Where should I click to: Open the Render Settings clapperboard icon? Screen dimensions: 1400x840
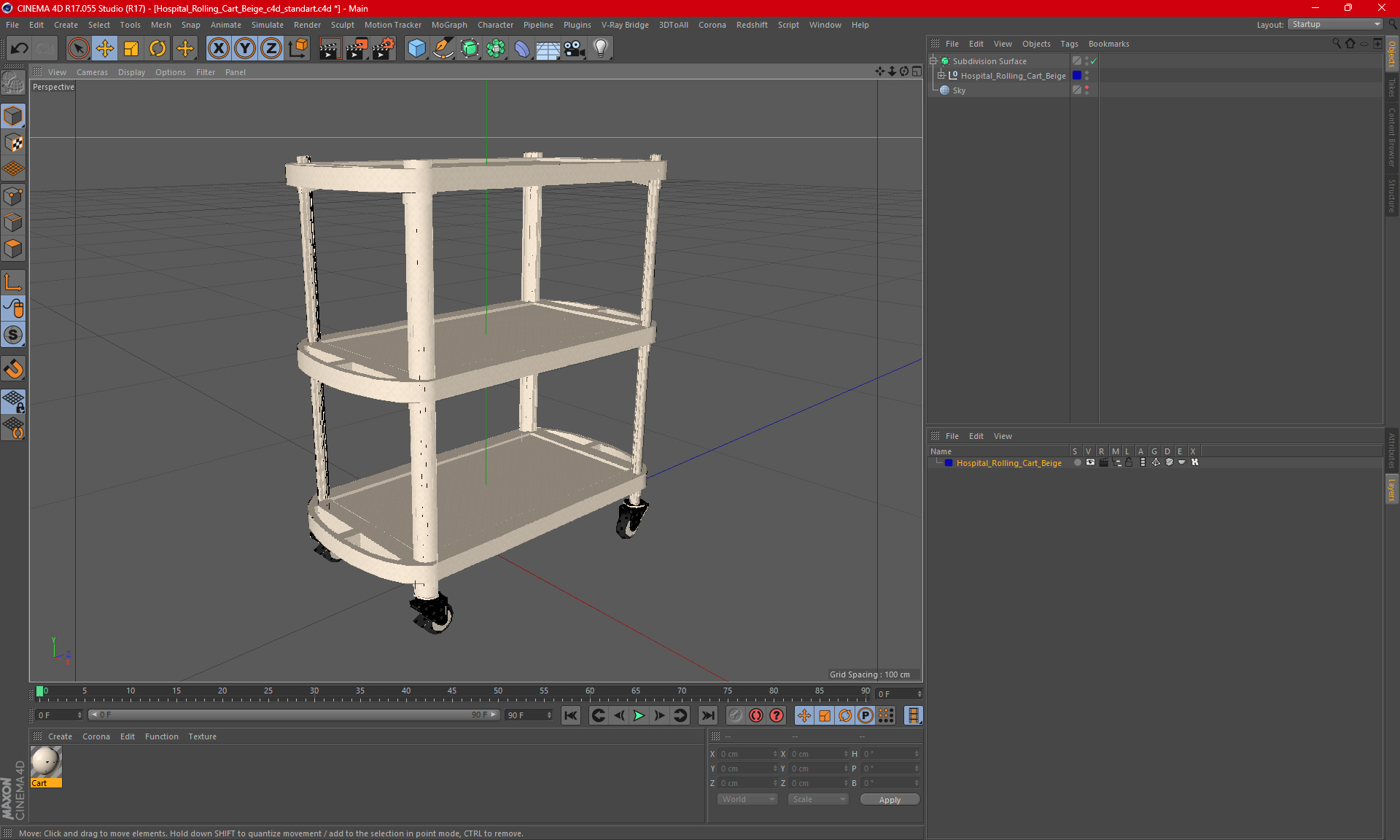(x=383, y=49)
